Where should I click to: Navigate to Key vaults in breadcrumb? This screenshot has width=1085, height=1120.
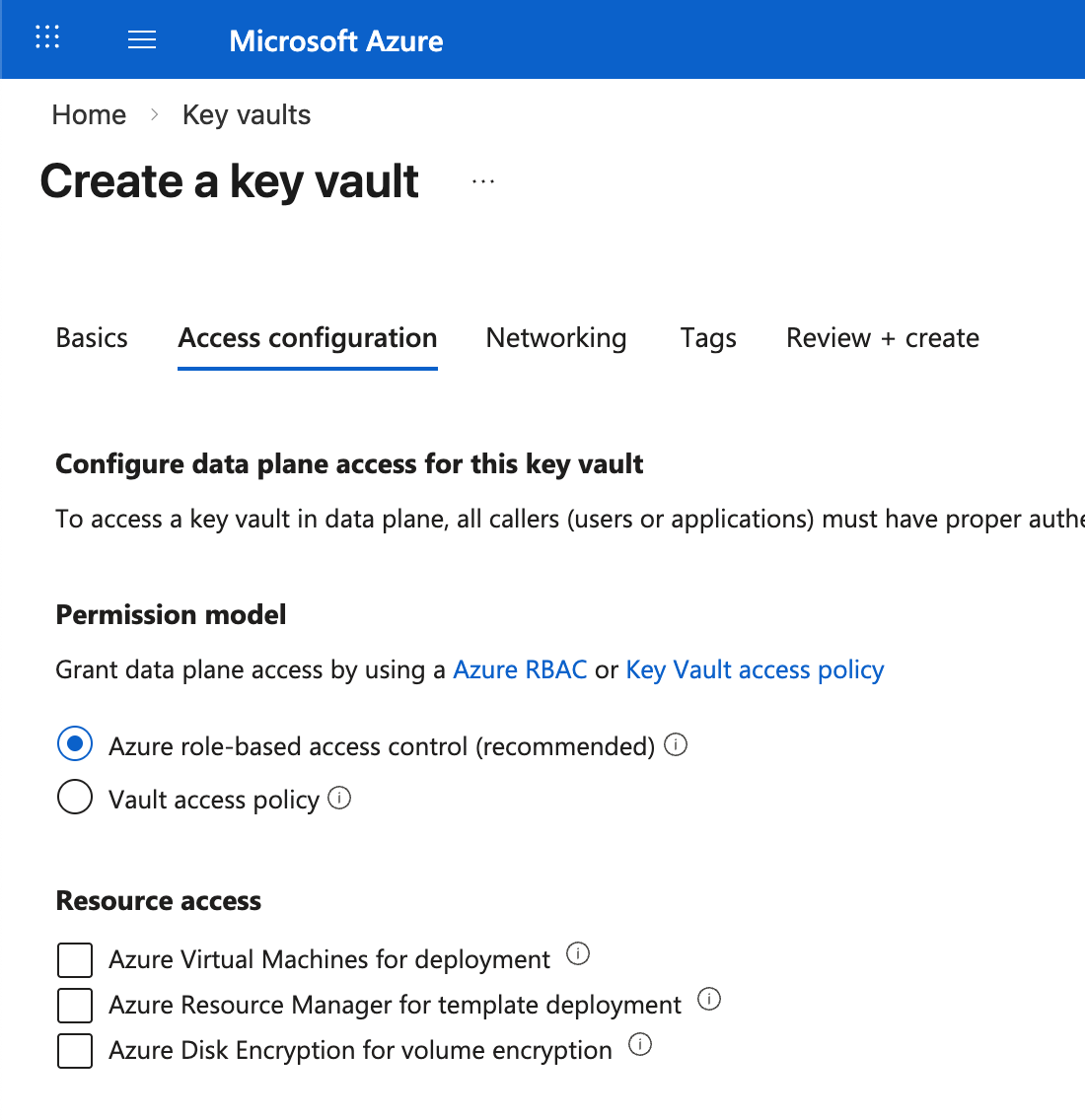point(247,115)
